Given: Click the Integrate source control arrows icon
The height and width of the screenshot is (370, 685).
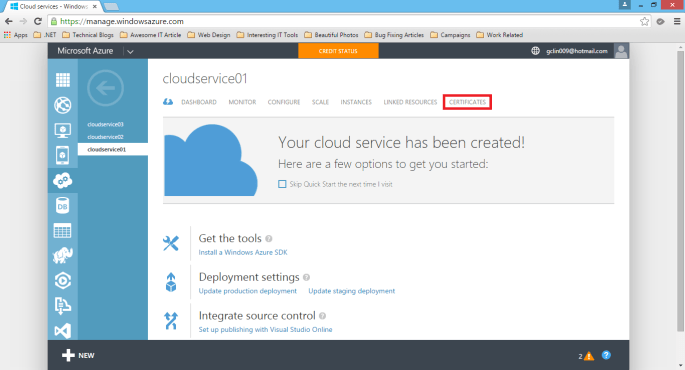Looking at the screenshot, I should (171, 321).
